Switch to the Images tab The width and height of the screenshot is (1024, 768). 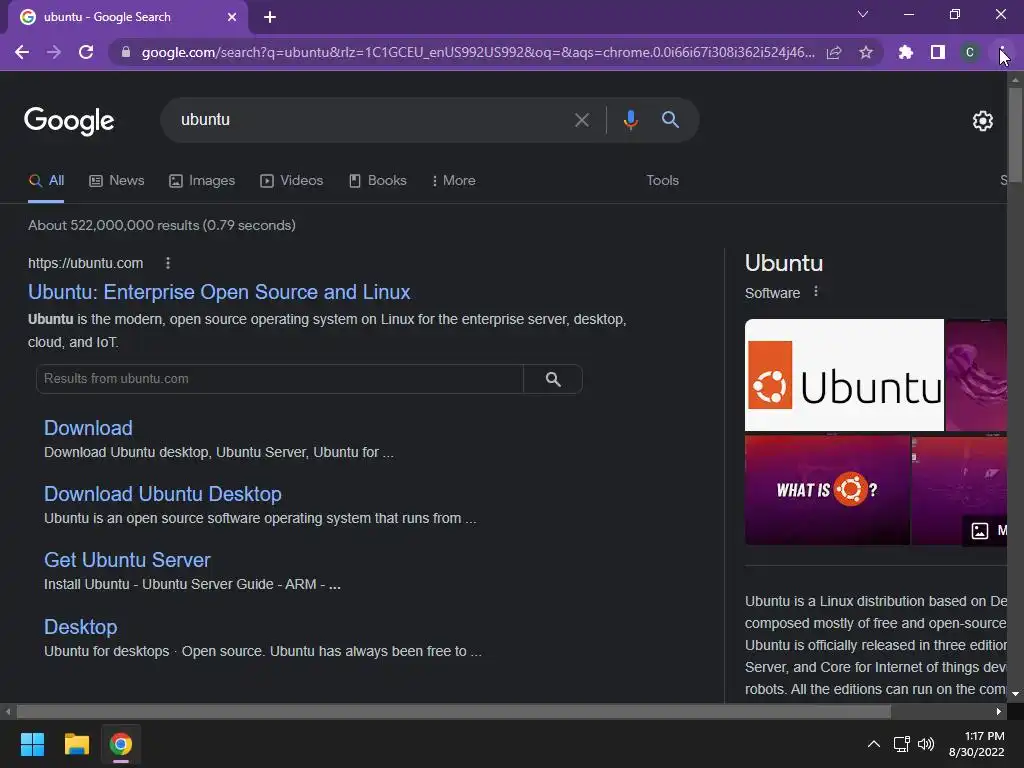(x=202, y=181)
